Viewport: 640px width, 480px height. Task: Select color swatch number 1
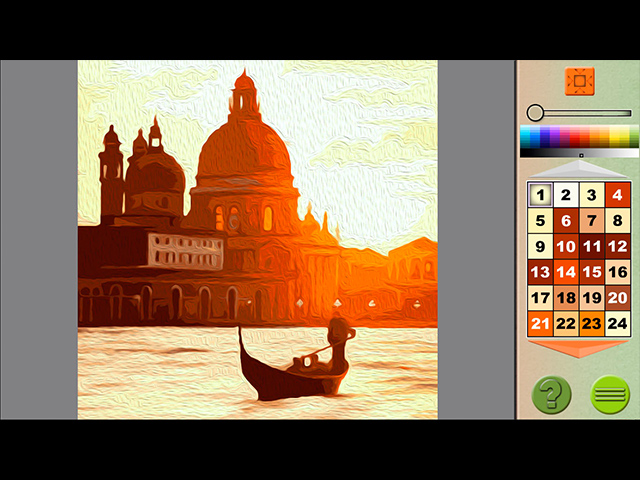[x=540, y=195]
